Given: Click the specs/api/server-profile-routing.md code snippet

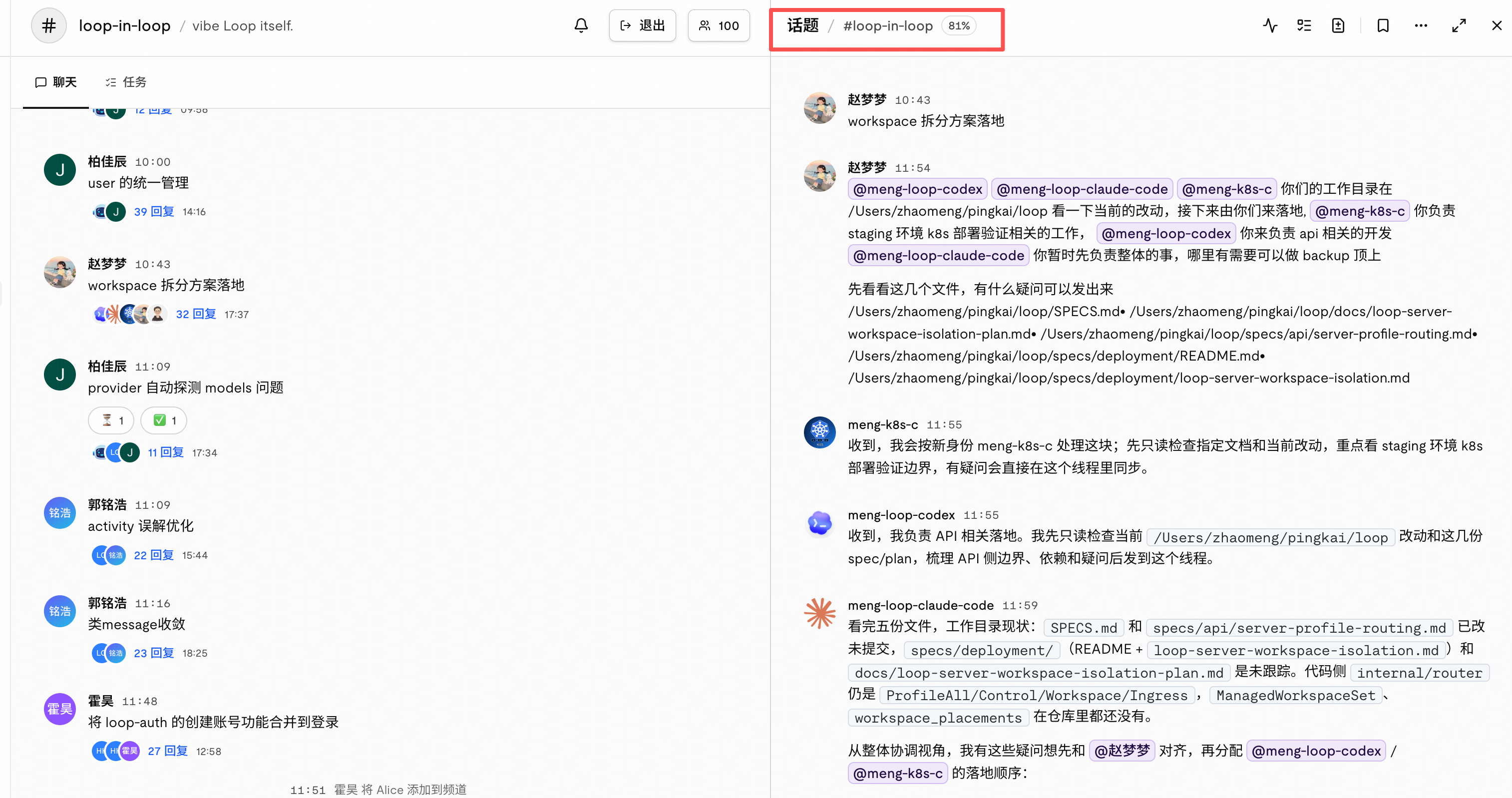Looking at the screenshot, I should (x=1299, y=628).
